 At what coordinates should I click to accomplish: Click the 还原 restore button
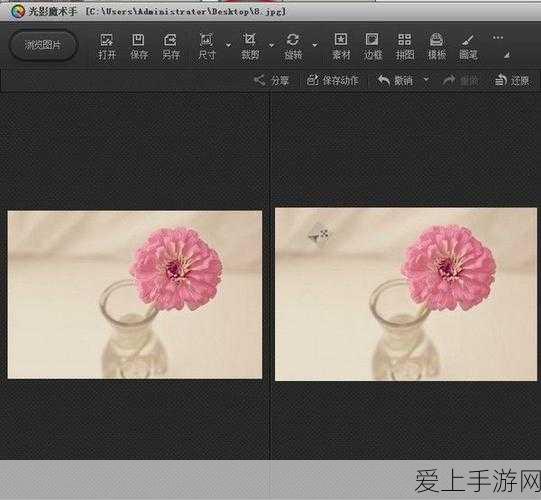(512, 81)
